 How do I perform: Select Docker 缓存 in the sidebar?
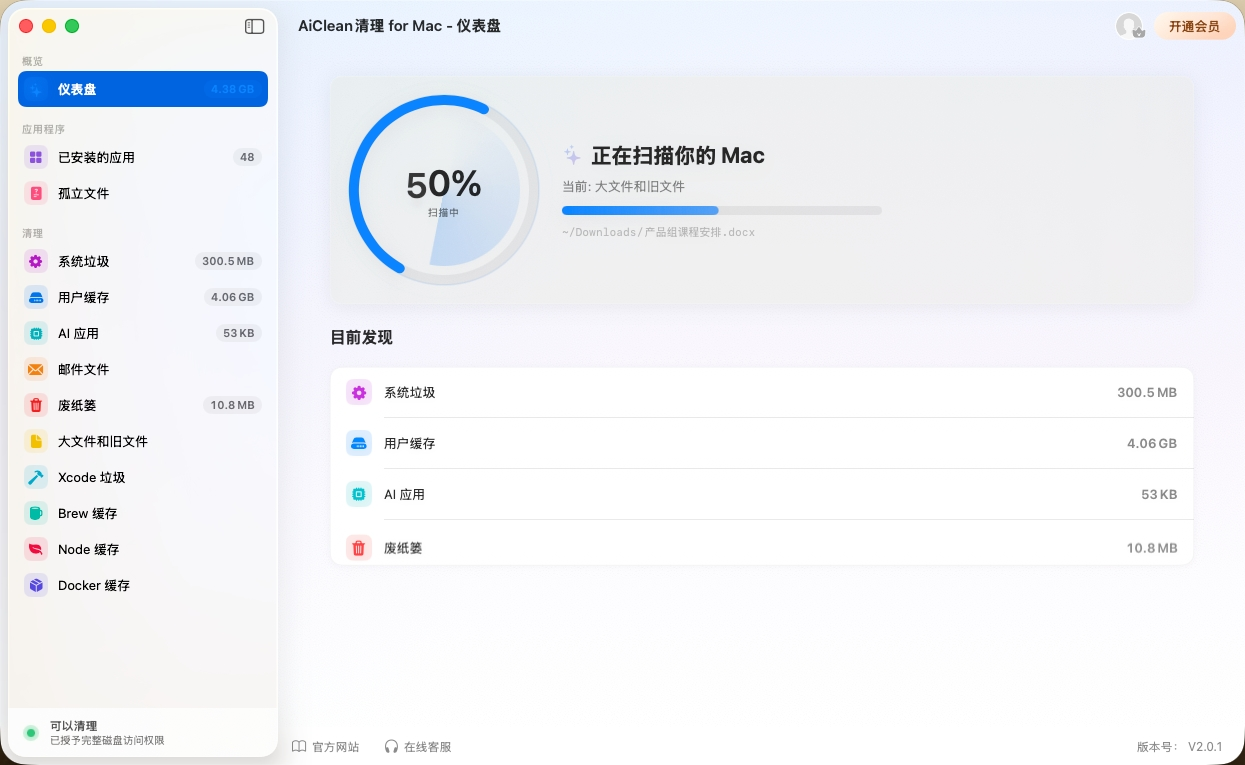[x=143, y=585]
